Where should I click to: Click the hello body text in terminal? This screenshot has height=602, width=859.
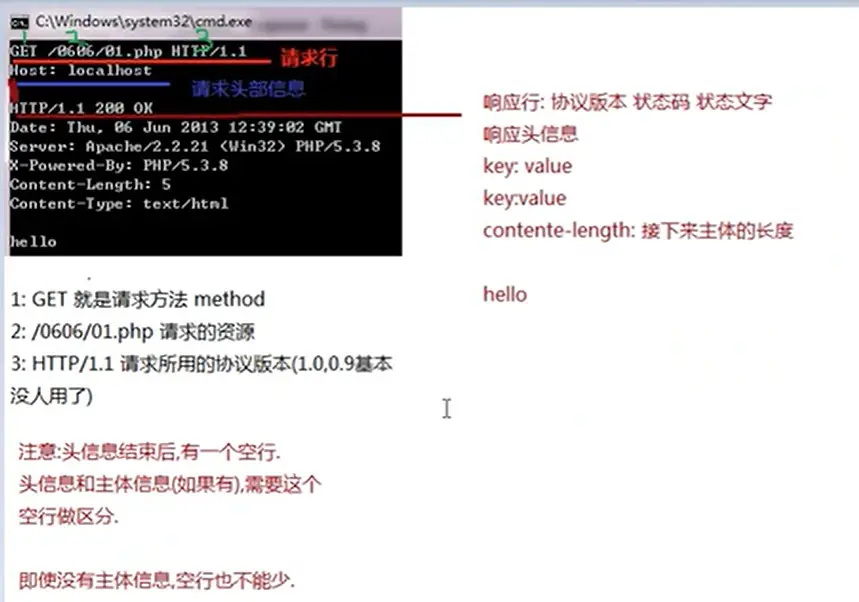tap(33, 241)
